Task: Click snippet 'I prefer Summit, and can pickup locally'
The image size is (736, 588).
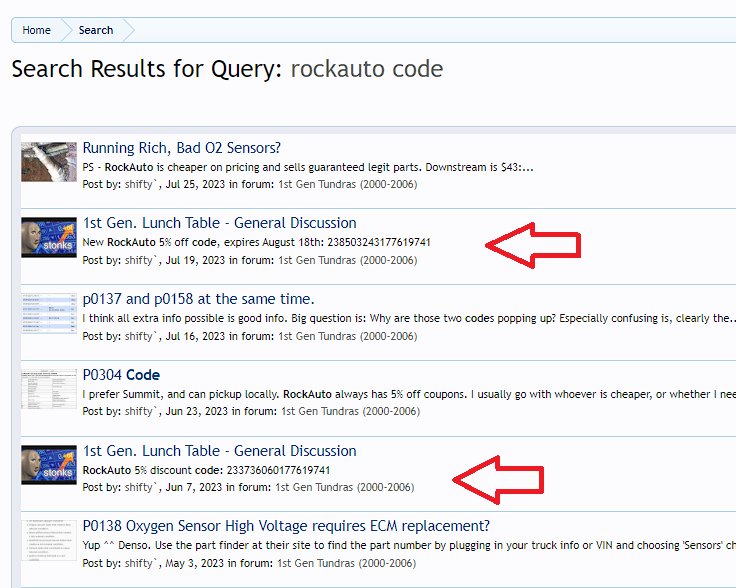Action: pos(409,394)
